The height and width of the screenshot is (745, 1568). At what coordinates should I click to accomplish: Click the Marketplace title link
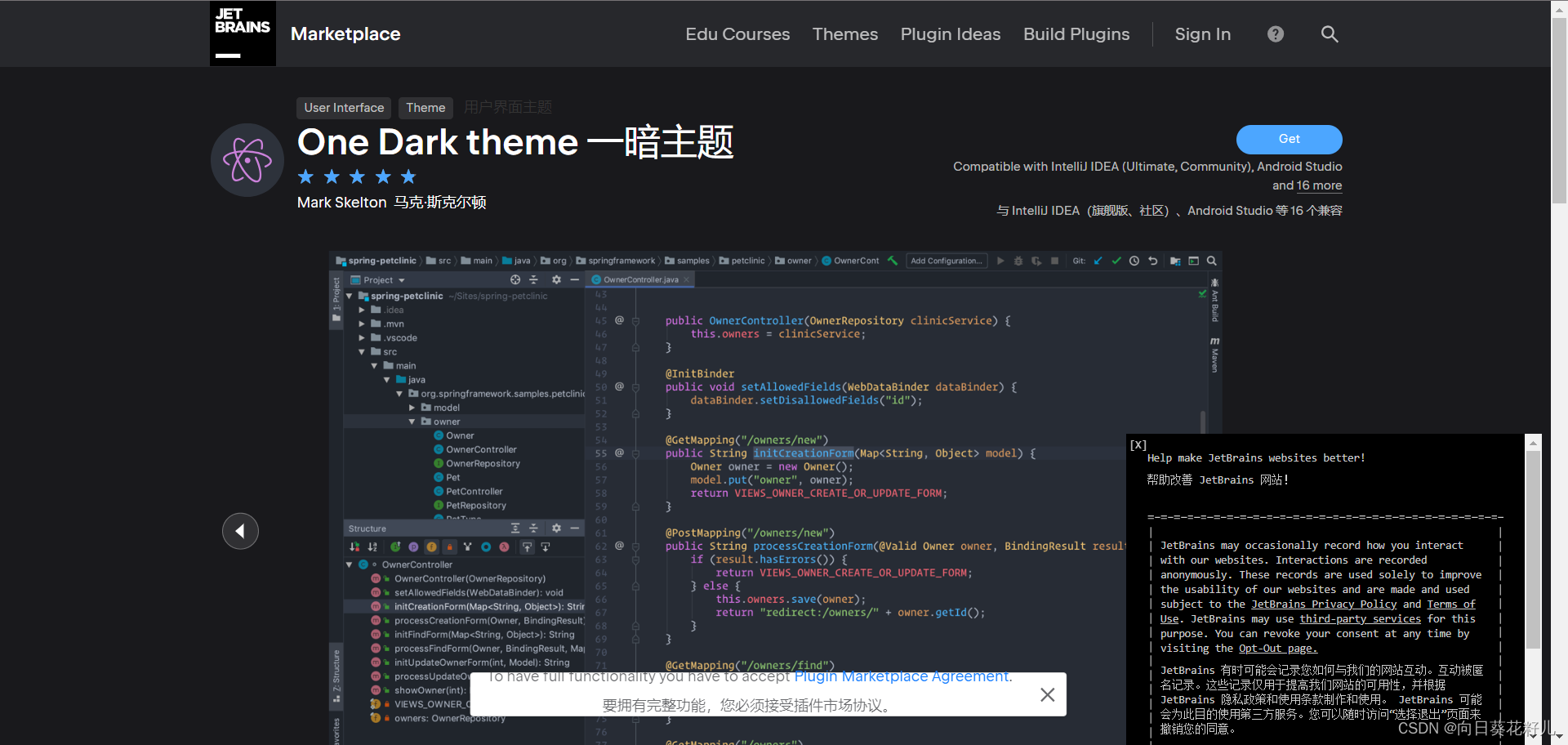click(x=345, y=34)
